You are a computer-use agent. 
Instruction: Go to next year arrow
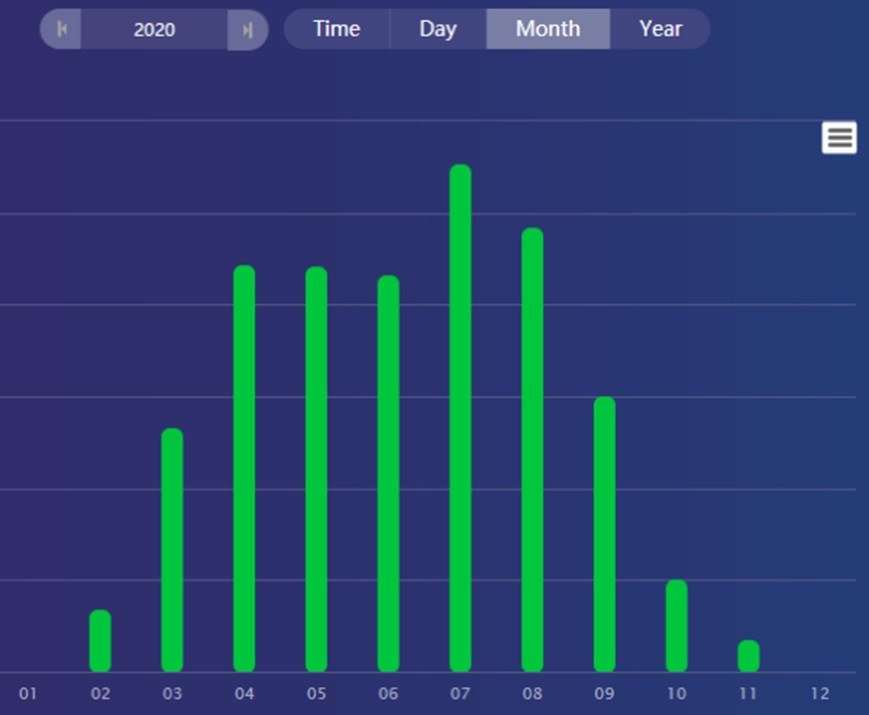coord(247,30)
